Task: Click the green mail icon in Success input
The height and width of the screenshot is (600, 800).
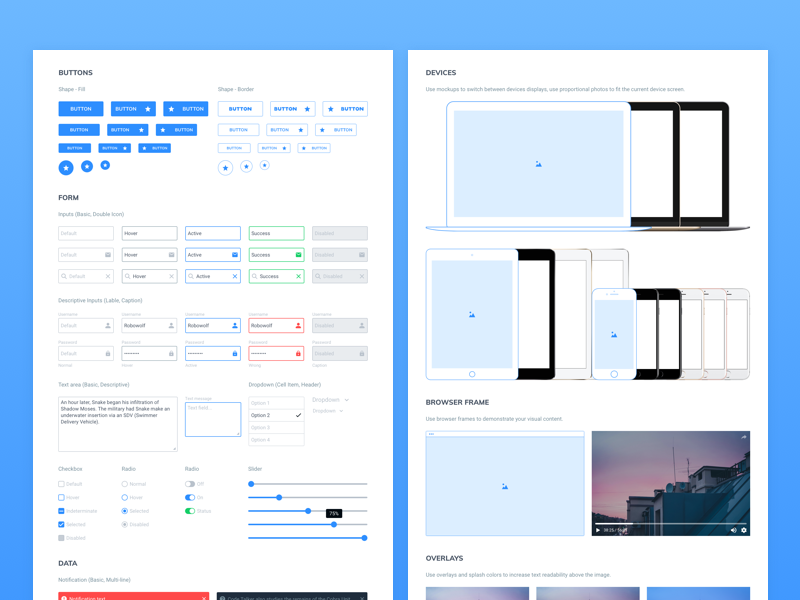Action: (x=298, y=255)
